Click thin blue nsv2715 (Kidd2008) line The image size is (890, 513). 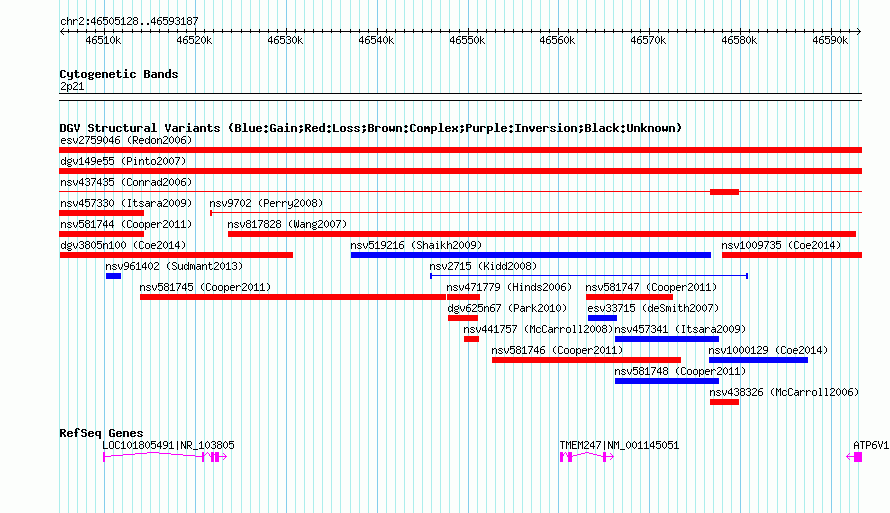tap(589, 276)
